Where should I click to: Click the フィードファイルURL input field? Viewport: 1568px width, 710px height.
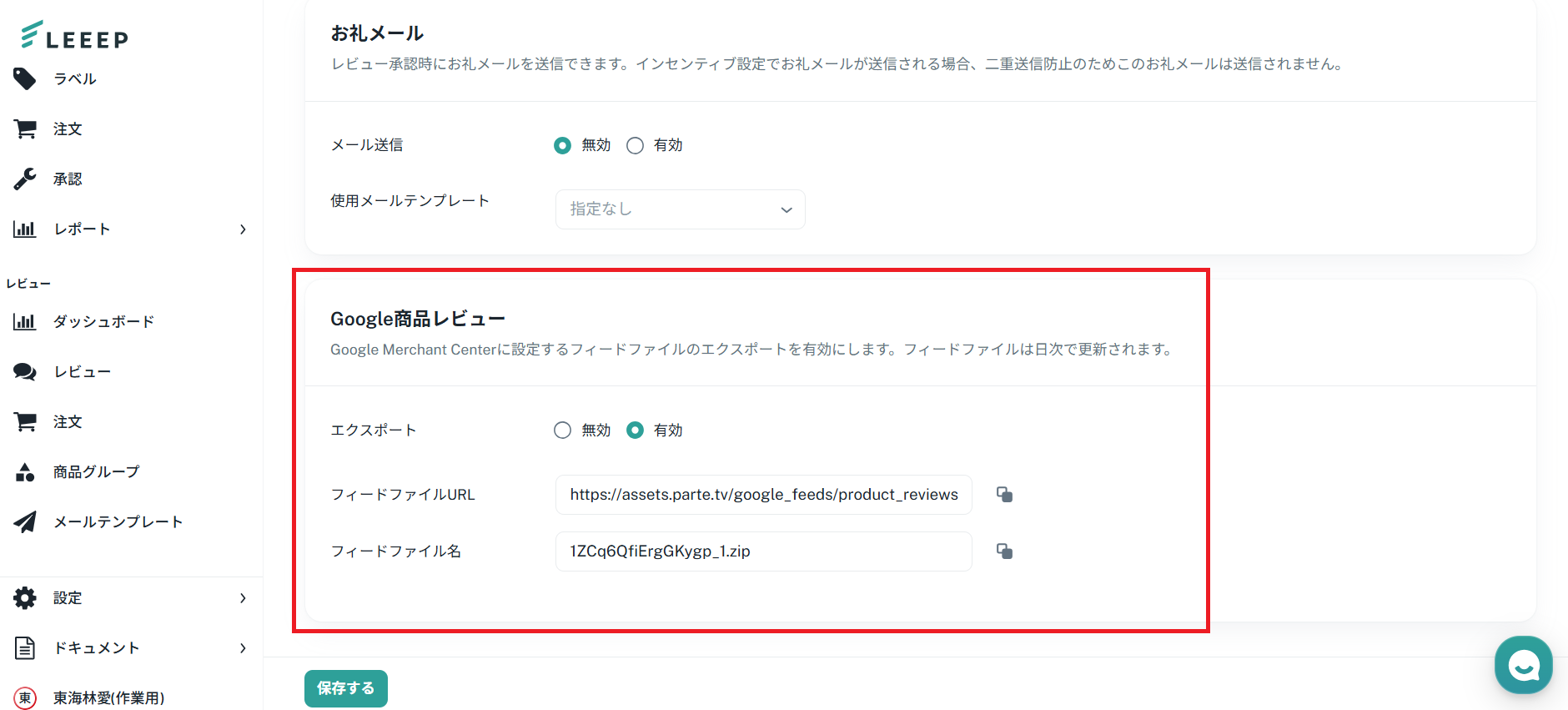click(x=764, y=495)
